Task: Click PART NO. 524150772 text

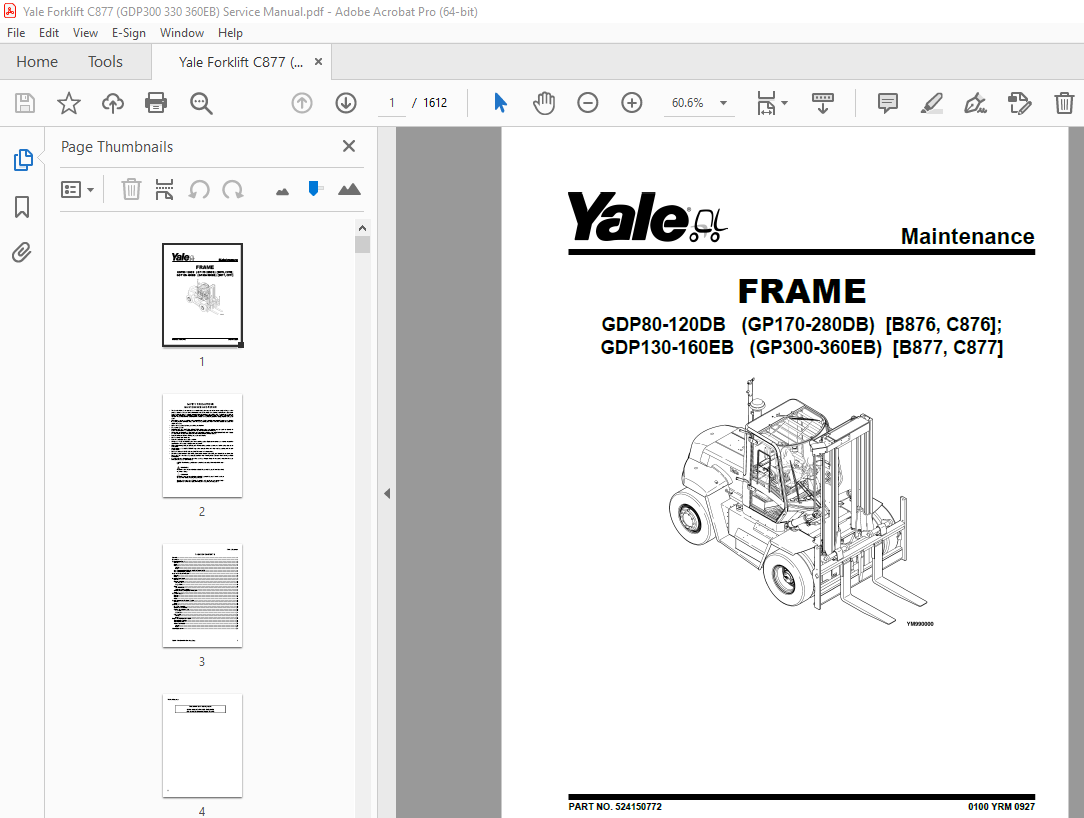Action: [x=615, y=807]
